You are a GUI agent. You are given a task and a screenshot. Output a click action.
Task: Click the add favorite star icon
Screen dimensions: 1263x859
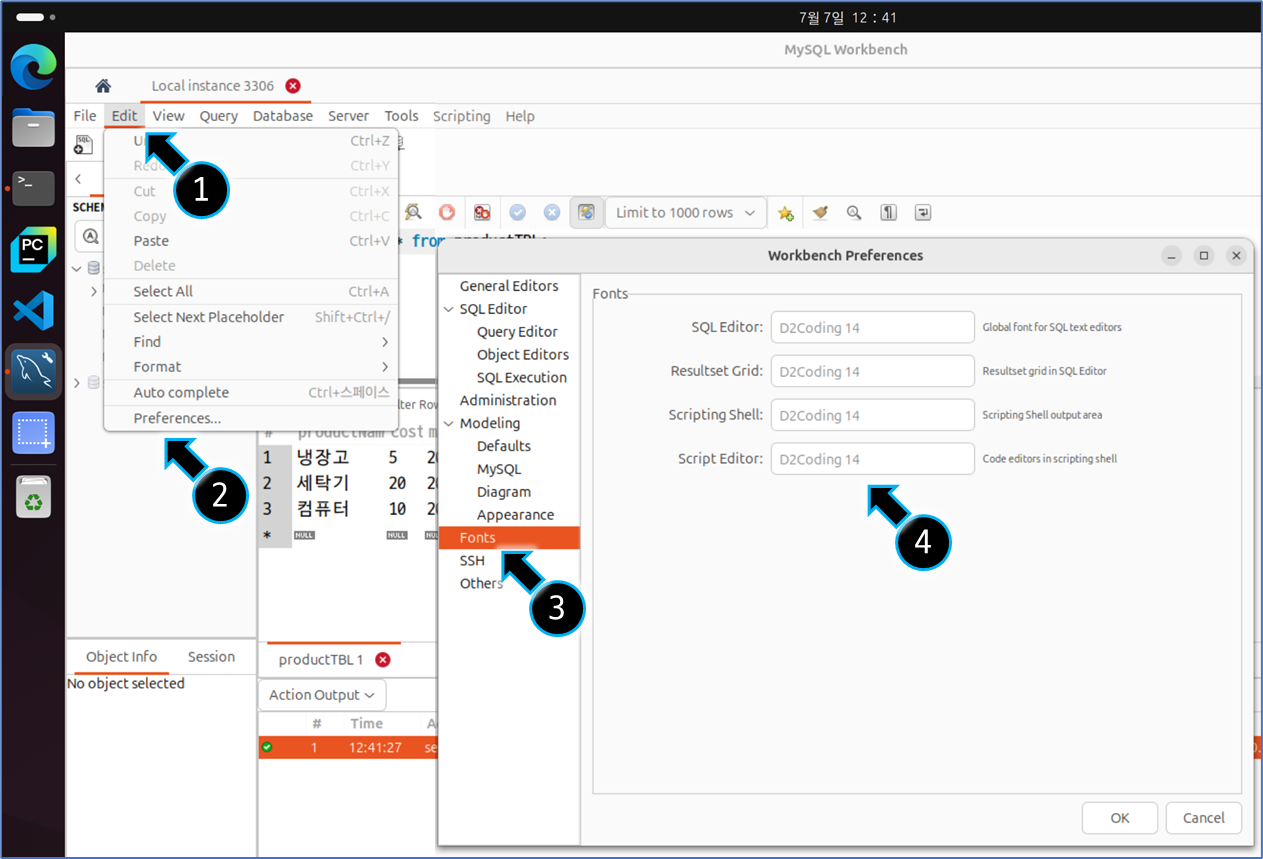tap(786, 213)
